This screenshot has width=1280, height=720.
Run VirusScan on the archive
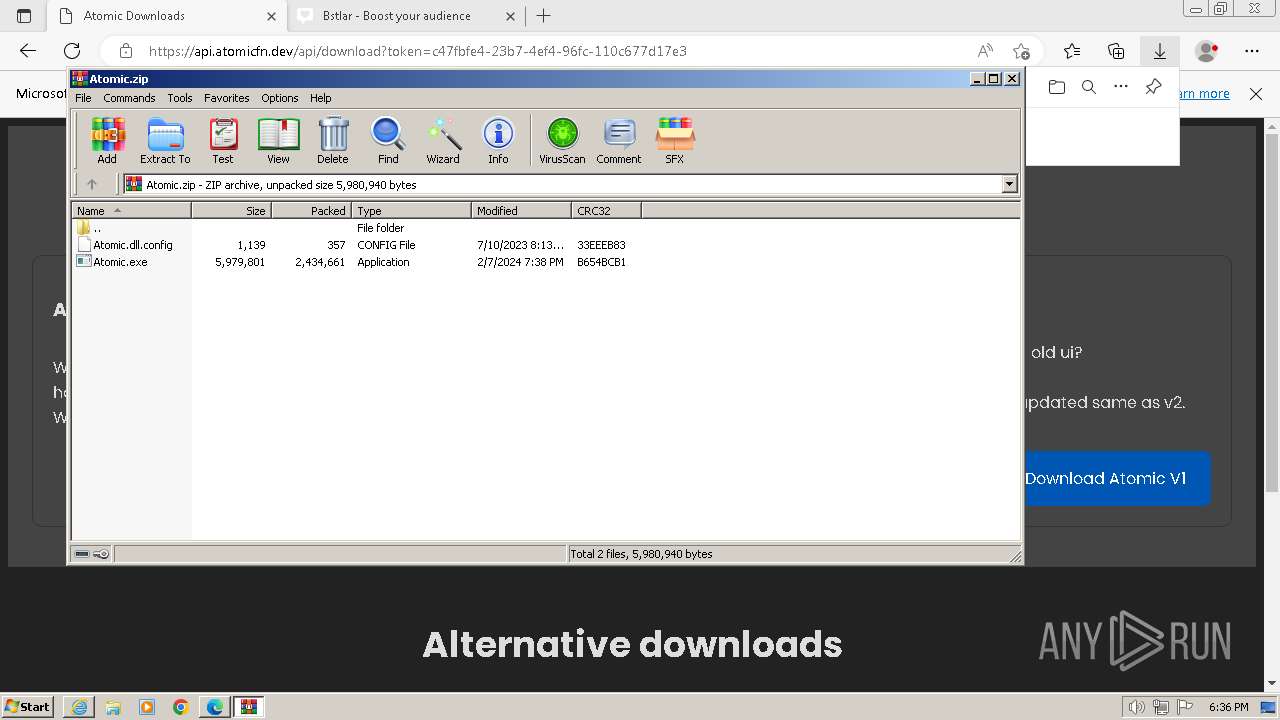(562, 140)
